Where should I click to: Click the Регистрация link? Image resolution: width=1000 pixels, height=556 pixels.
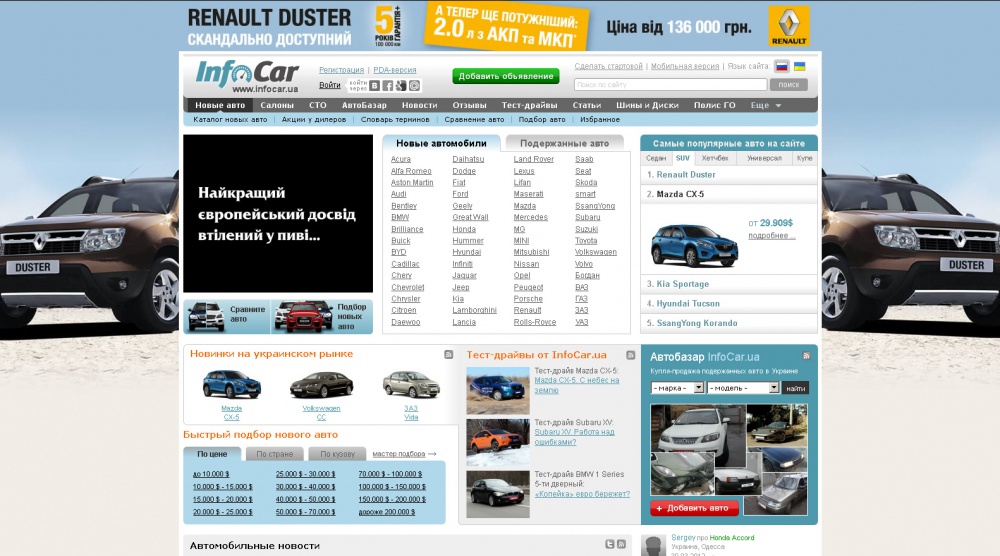point(341,70)
